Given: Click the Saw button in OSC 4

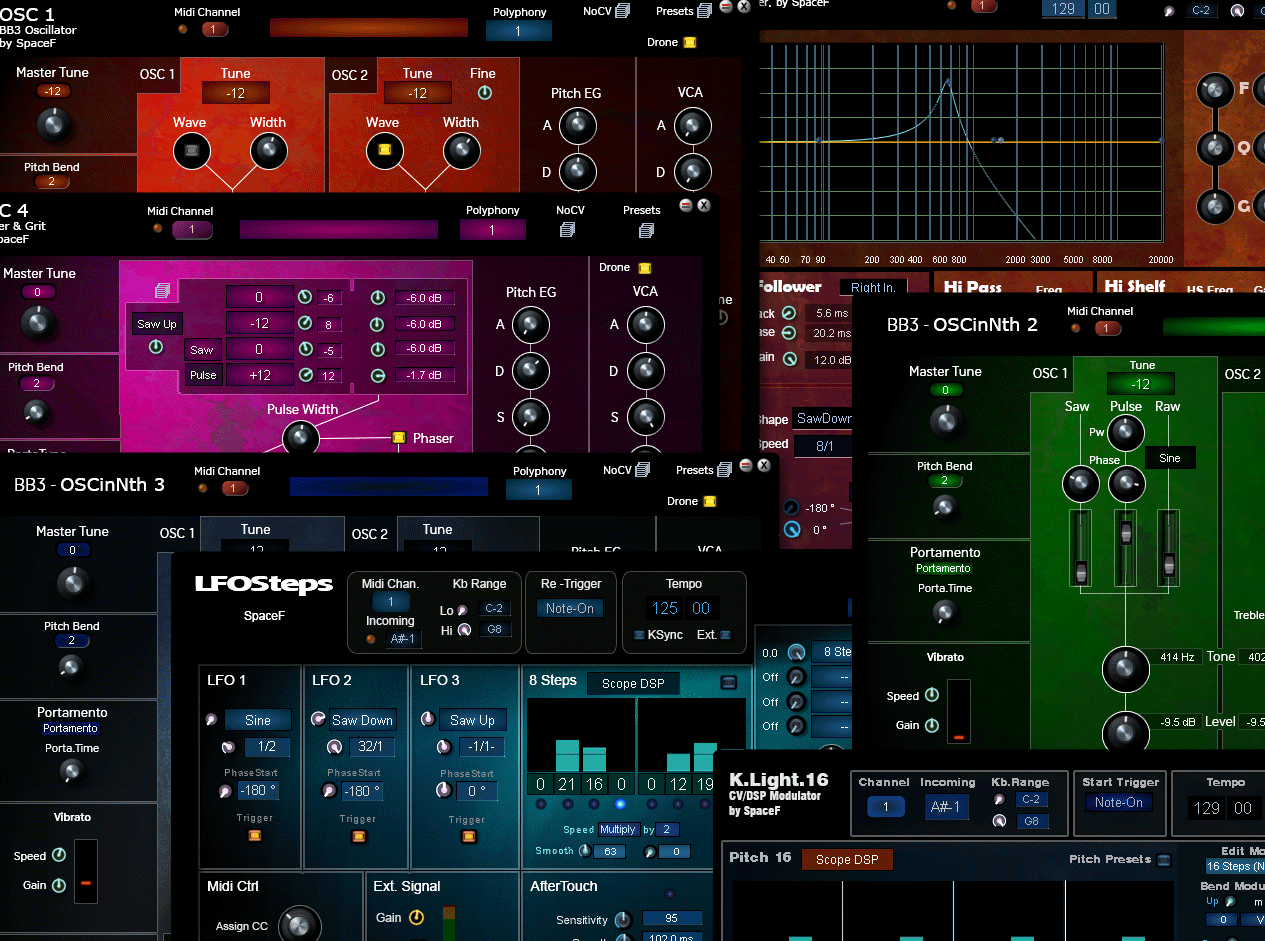Looking at the screenshot, I should tap(202, 350).
